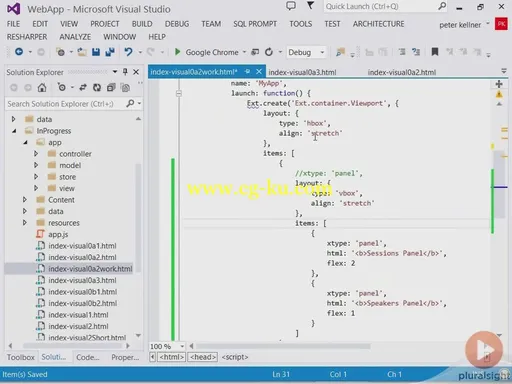Click Solution Explorer Collapse All icon
This screenshot has height=384, width=512.
pos(111,88)
